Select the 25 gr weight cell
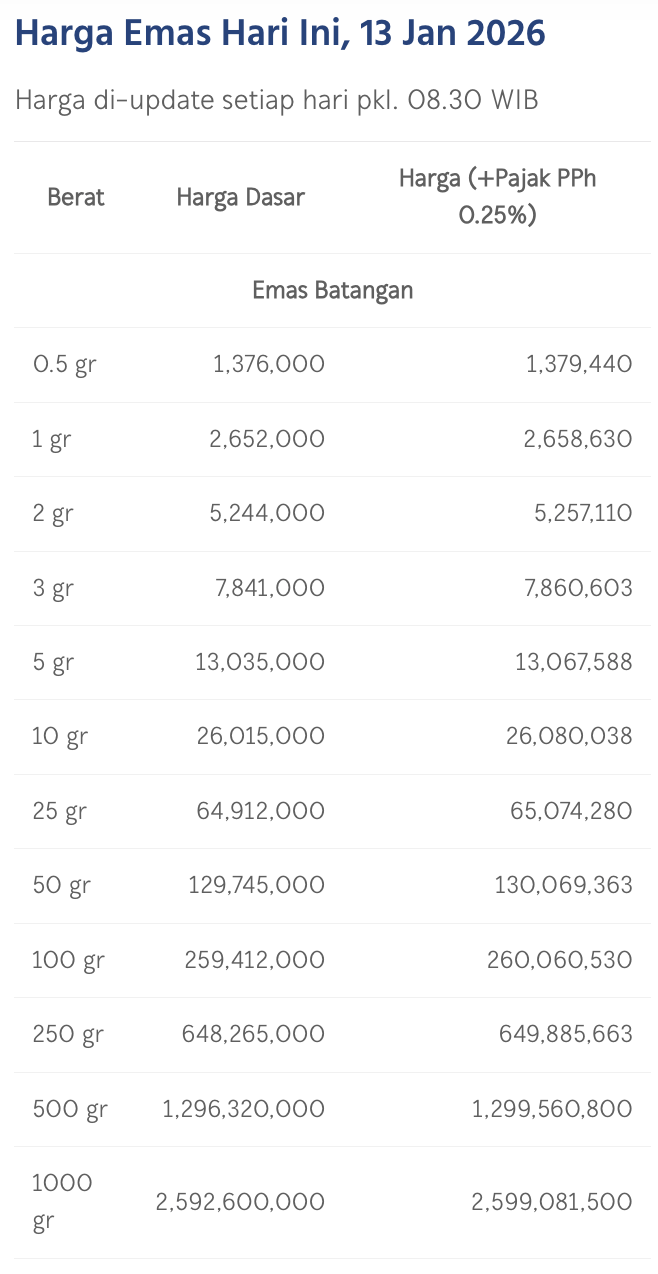The width and height of the screenshot is (658, 1274). click(x=59, y=811)
